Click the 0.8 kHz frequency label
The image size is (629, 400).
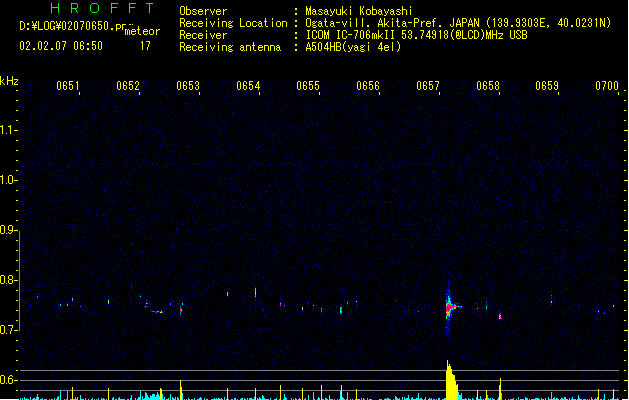[8, 280]
